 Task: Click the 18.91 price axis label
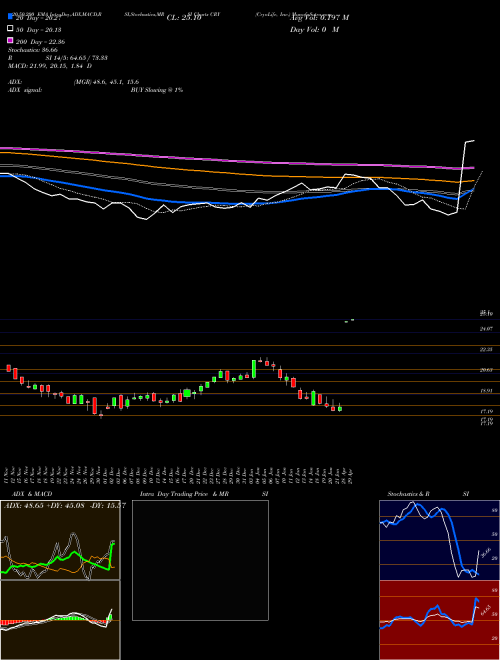tap(486, 391)
